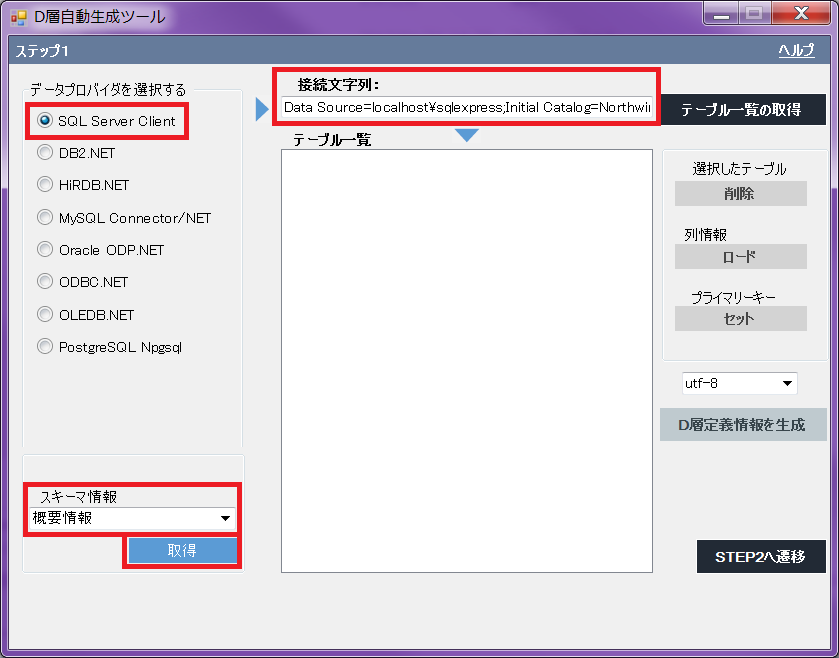Image resolution: width=839 pixels, height=658 pixels.
Task: Click the 接続文字列 text field
Action: (466, 107)
